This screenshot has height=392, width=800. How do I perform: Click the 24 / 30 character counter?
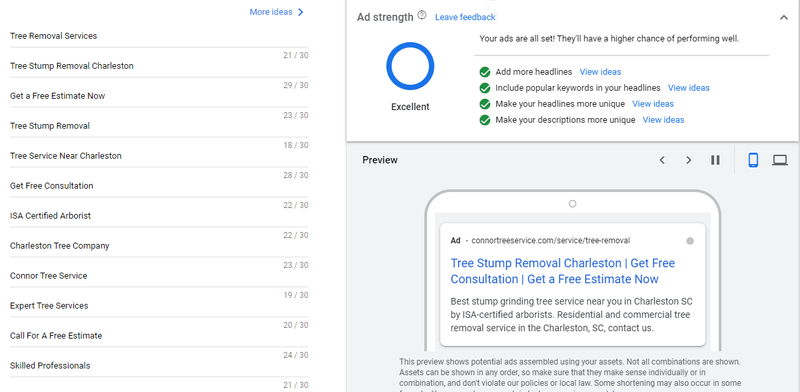[x=296, y=355]
